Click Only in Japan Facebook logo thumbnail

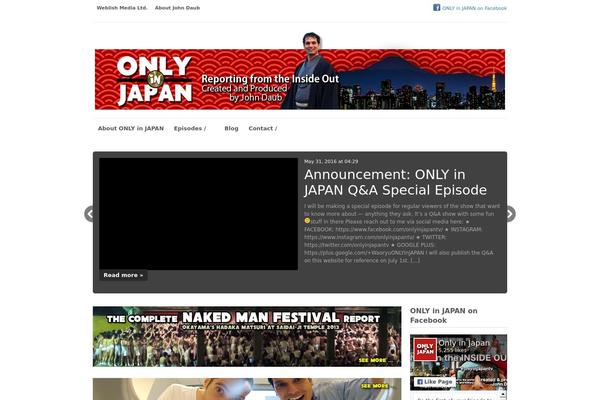(425, 349)
